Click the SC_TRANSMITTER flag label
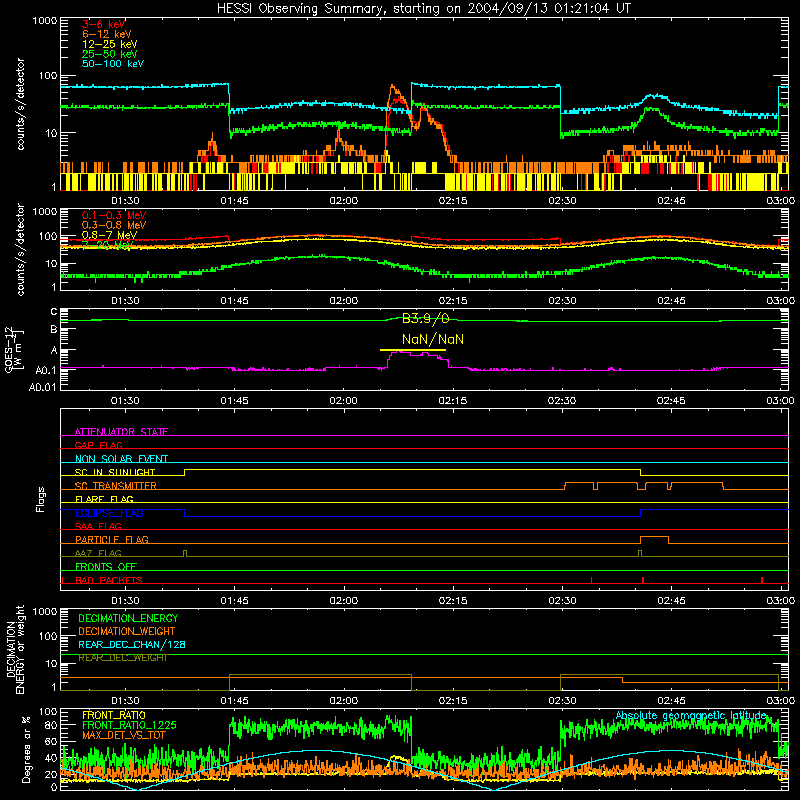Image resolution: width=800 pixels, height=800 pixels. (x=116, y=486)
